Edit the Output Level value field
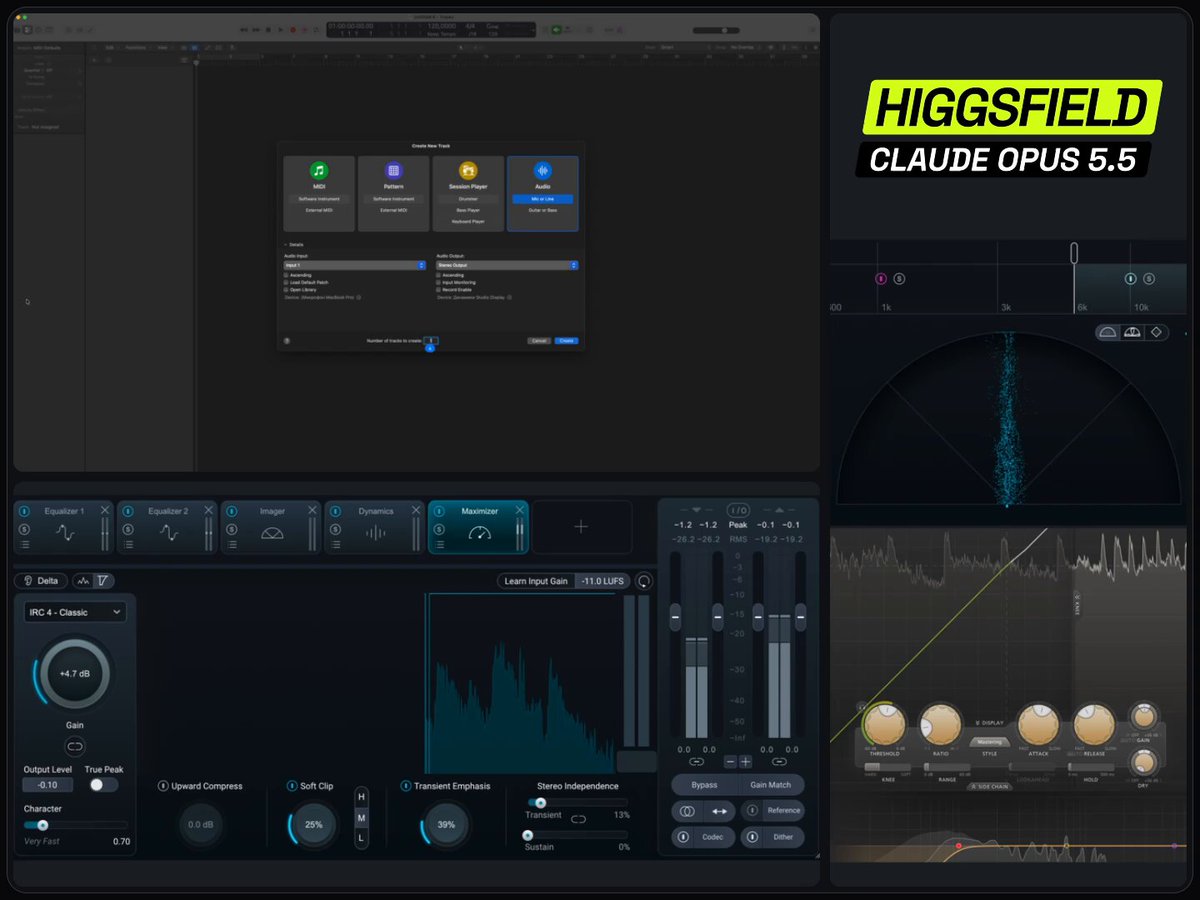This screenshot has width=1200, height=900. [48, 785]
